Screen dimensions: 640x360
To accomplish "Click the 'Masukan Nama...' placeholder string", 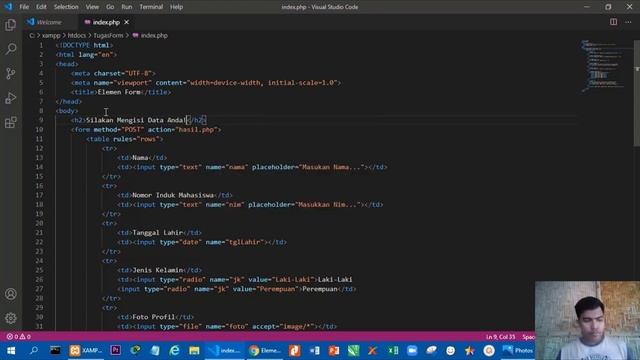I will tap(331, 167).
